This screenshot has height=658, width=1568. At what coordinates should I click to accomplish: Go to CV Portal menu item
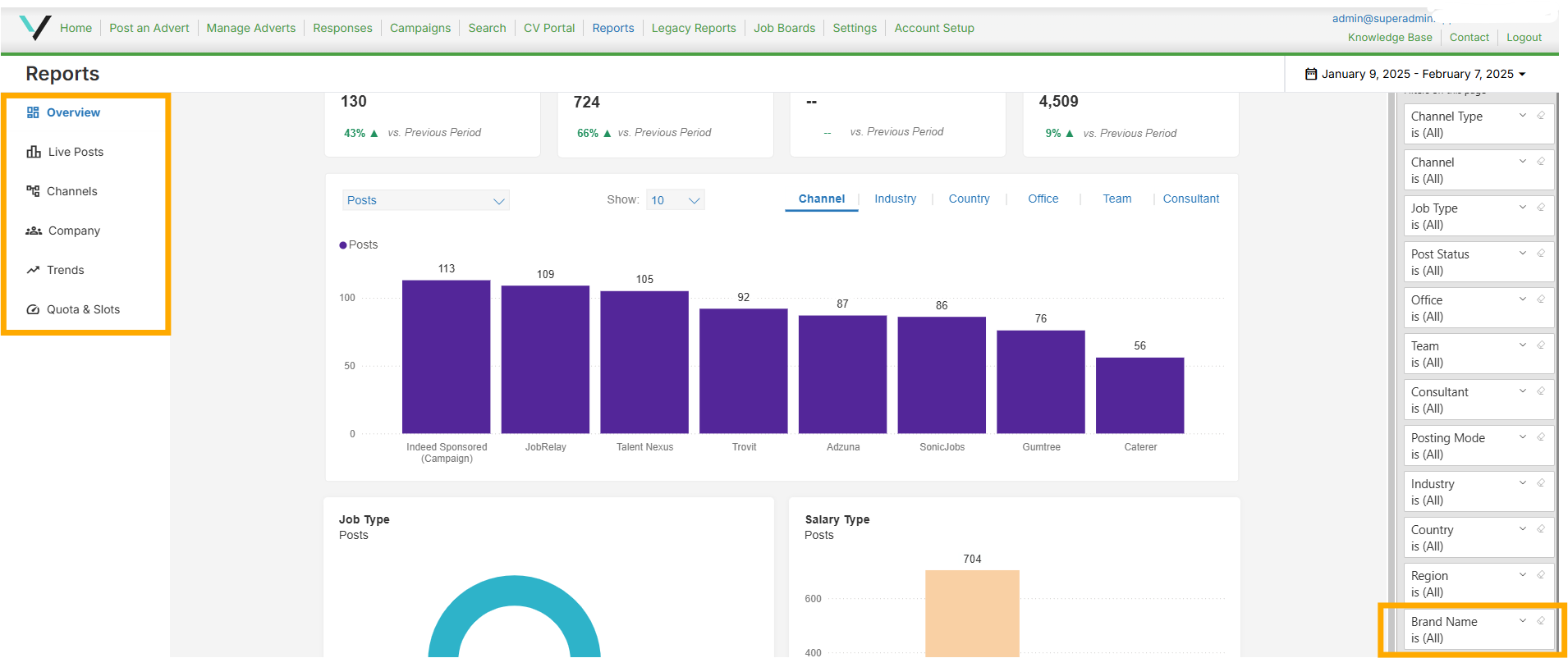549,28
